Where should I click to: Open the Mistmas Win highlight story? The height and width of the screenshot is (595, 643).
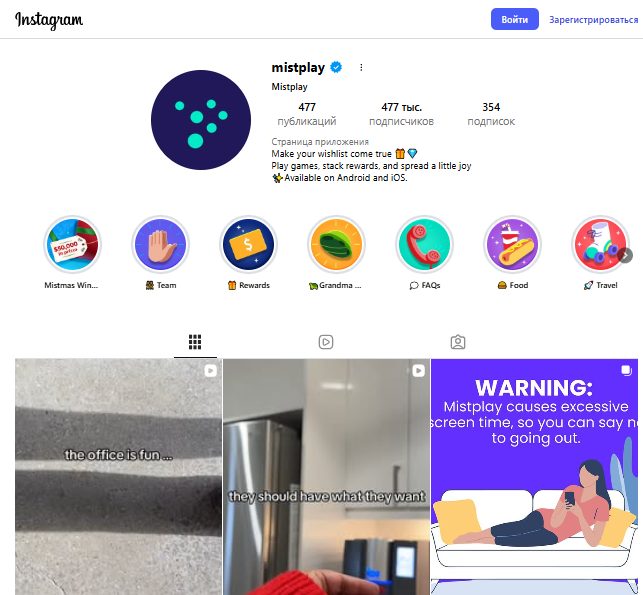pos(72,245)
